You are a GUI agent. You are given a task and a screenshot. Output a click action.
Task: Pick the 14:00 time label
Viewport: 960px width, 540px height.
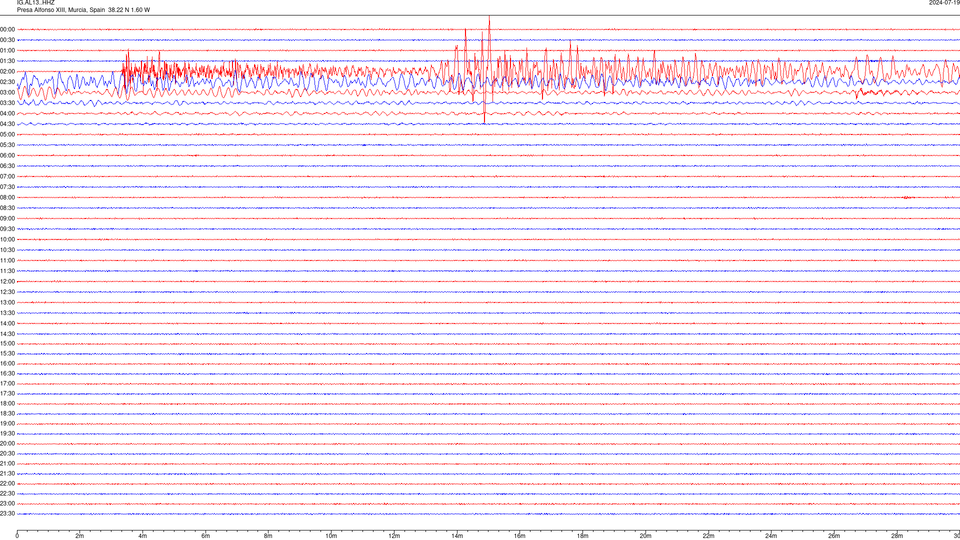click(7, 323)
